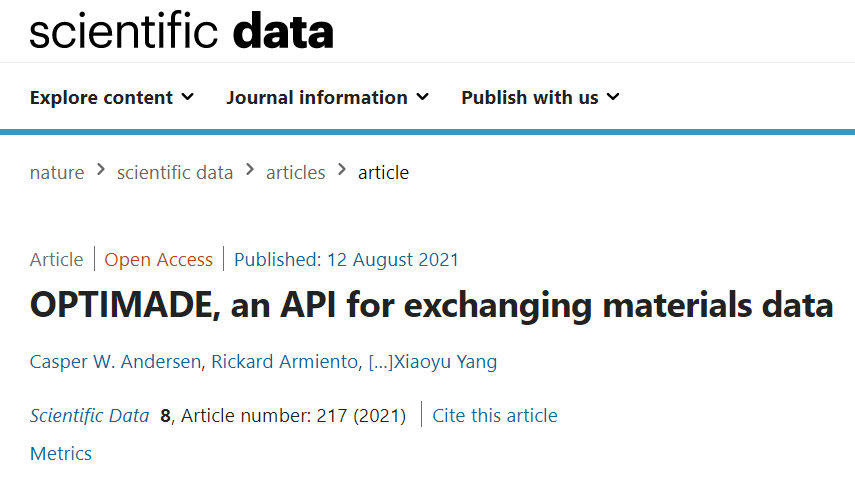
Task: Open the article Metrics link
Action: pyautogui.click(x=61, y=454)
